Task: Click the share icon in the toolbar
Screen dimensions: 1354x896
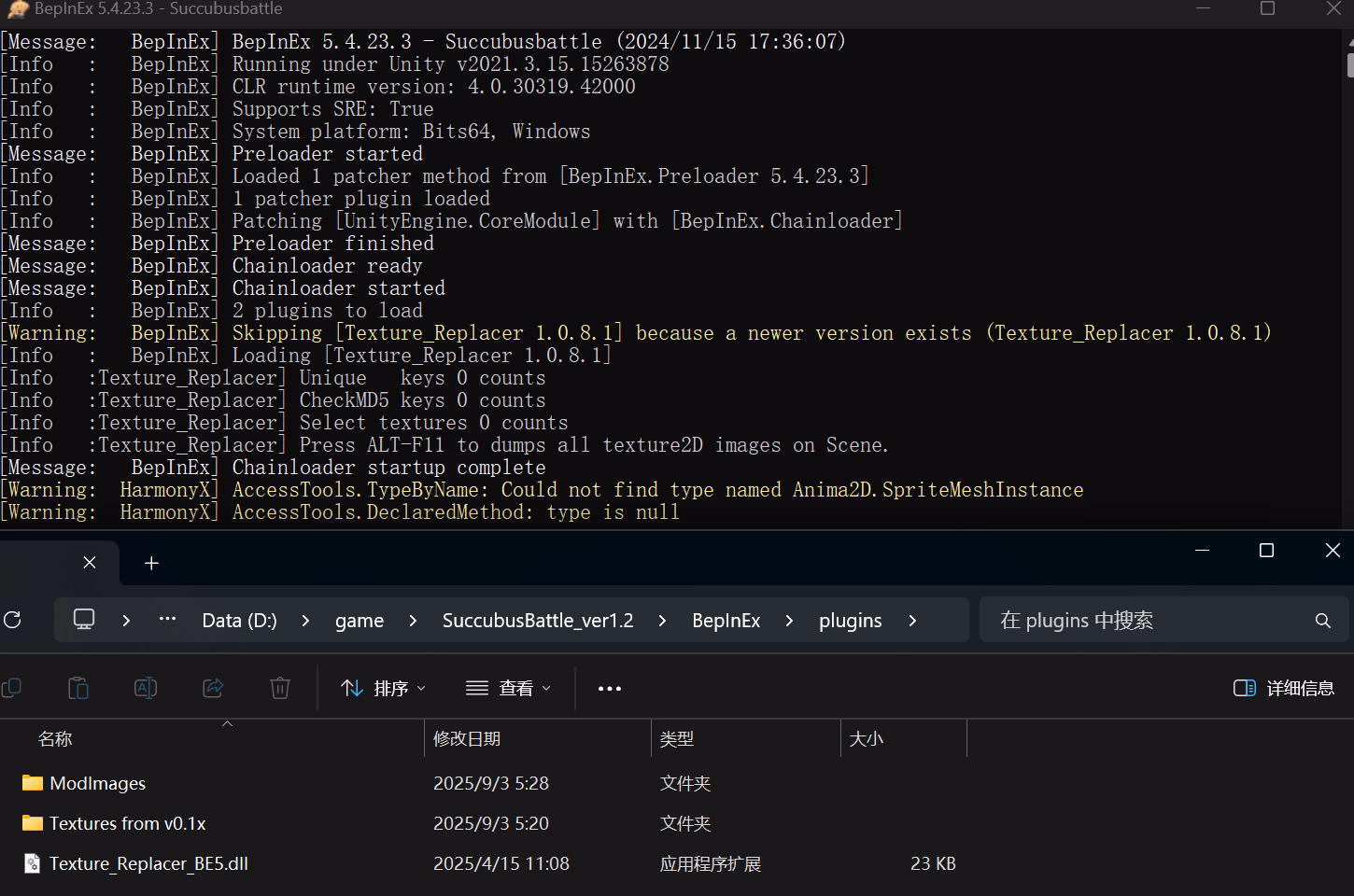Action: (x=213, y=689)
